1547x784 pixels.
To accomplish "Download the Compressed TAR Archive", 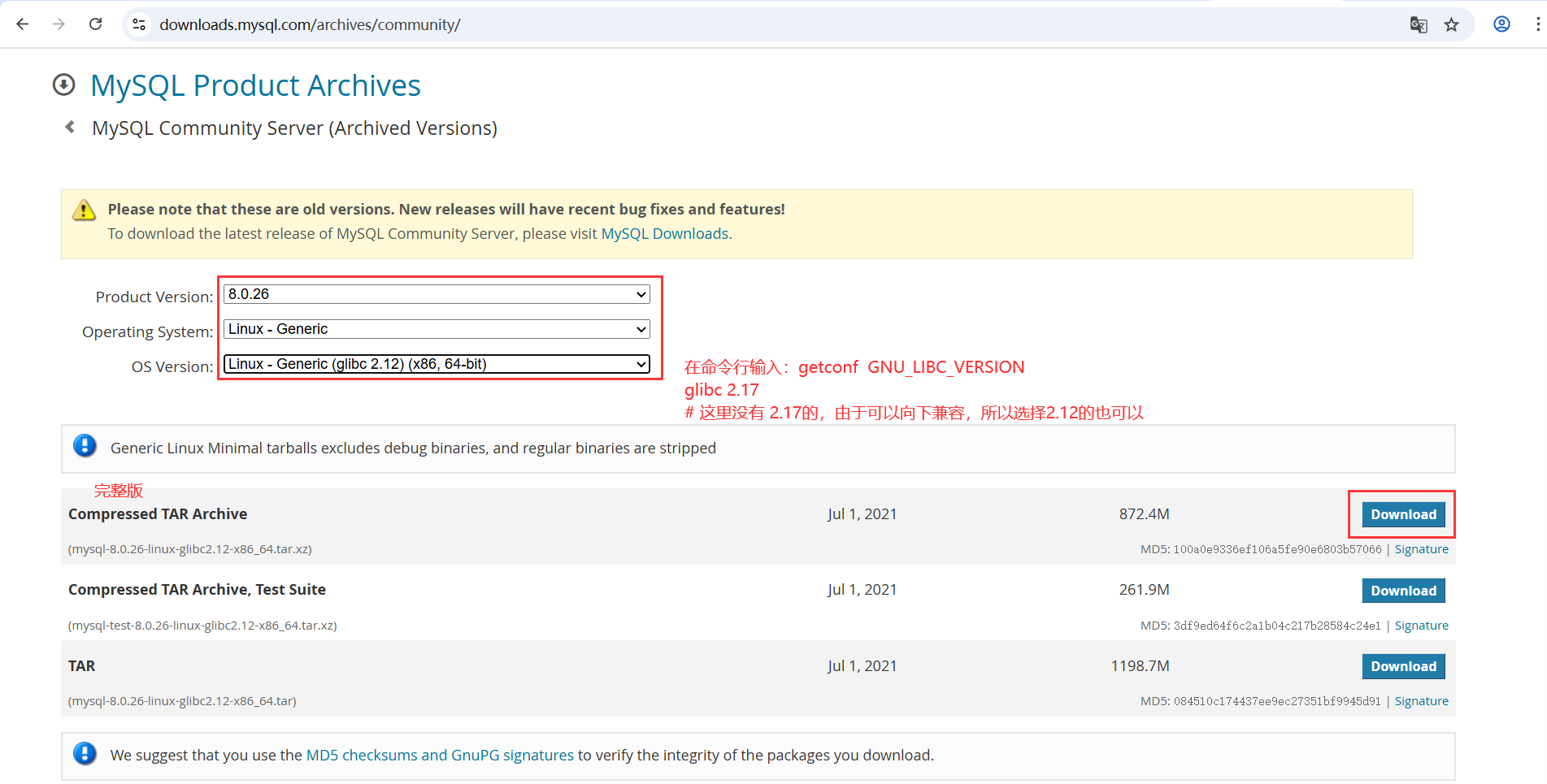I will [1403, 514].
